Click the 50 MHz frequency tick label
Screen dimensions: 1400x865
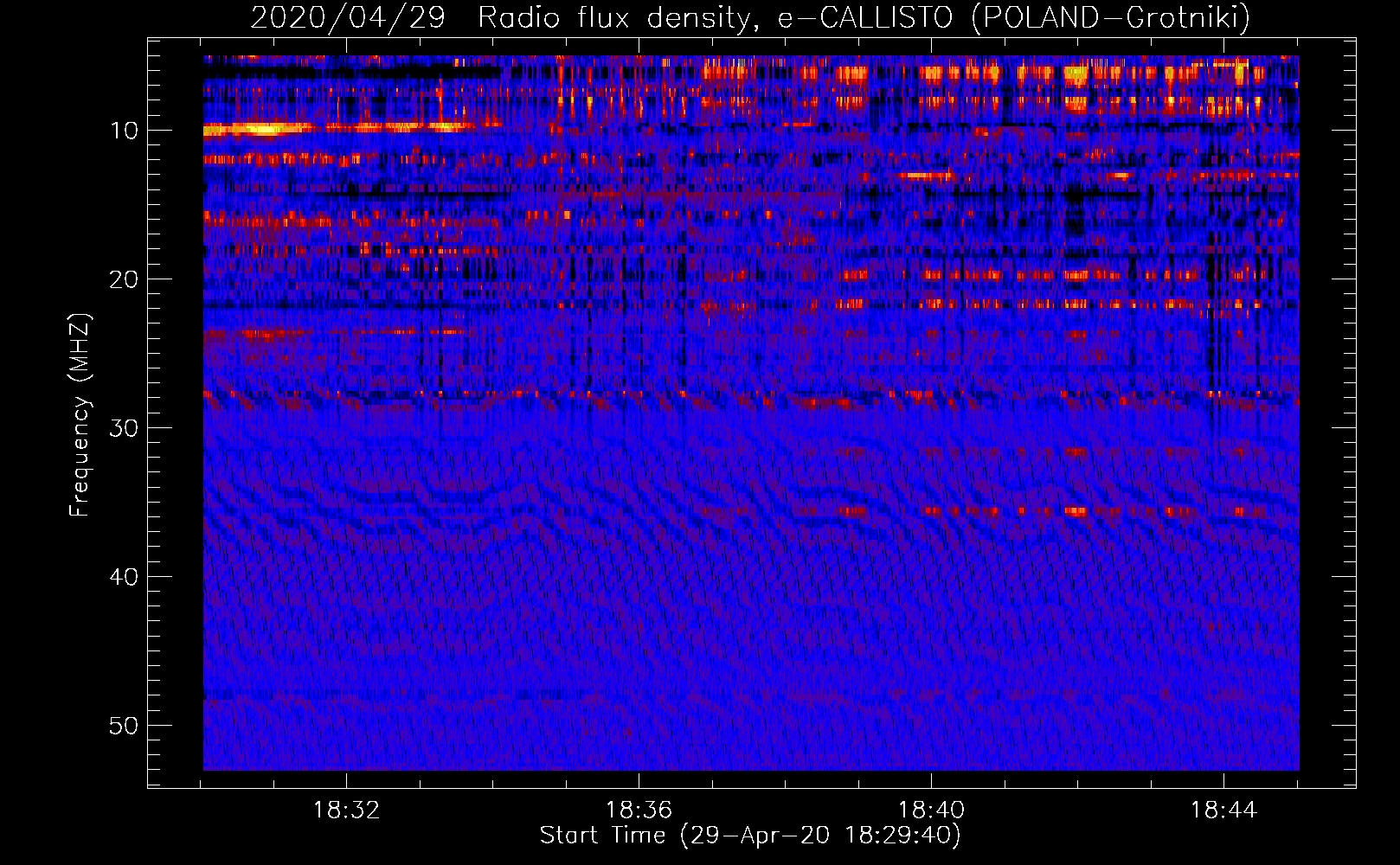coord(125,726)
